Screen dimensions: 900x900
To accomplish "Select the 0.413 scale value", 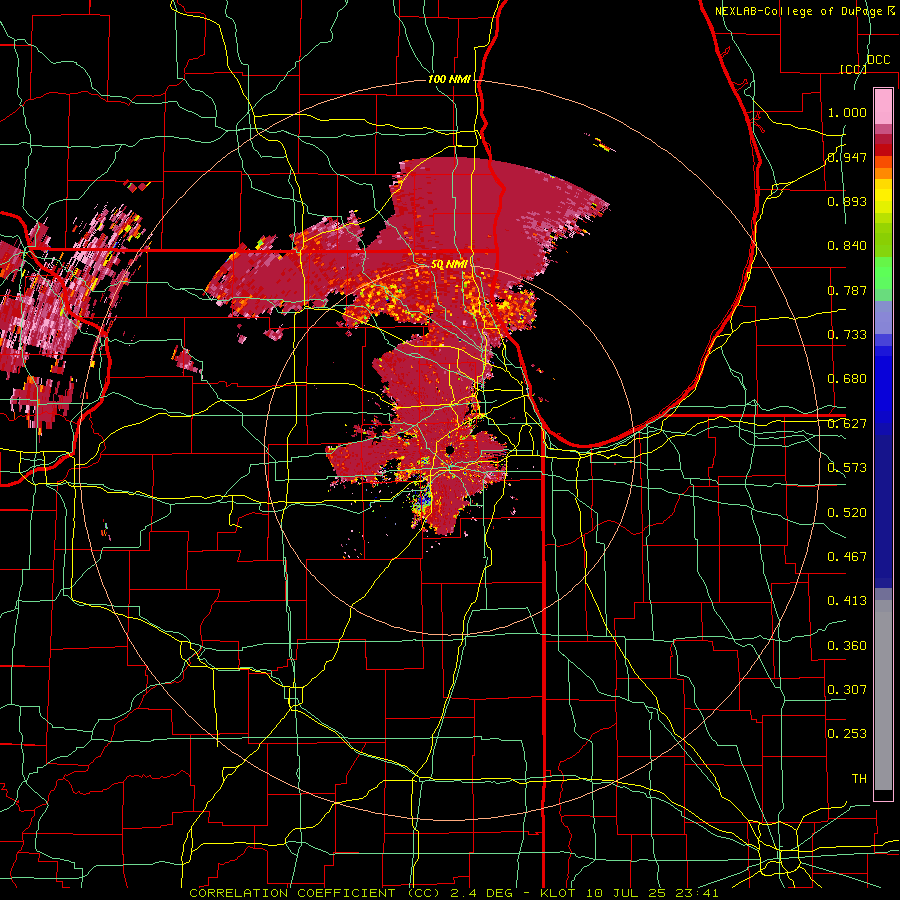I will [x=847, y=601].
